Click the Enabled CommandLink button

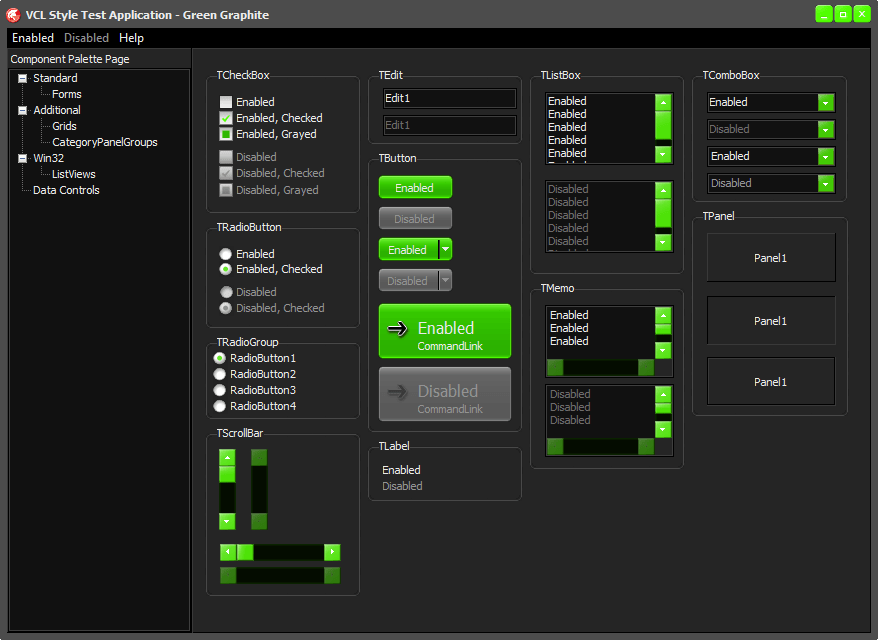point(445,331)
